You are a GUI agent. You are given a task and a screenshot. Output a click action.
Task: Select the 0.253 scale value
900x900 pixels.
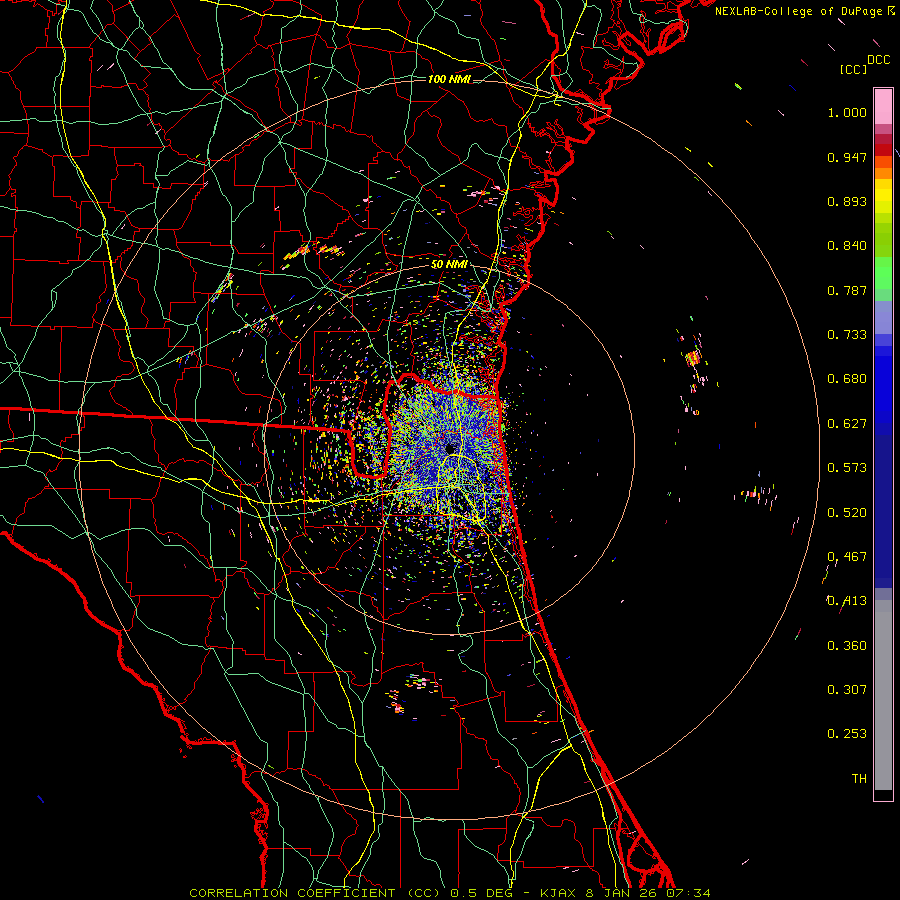(x=847, y=734)
